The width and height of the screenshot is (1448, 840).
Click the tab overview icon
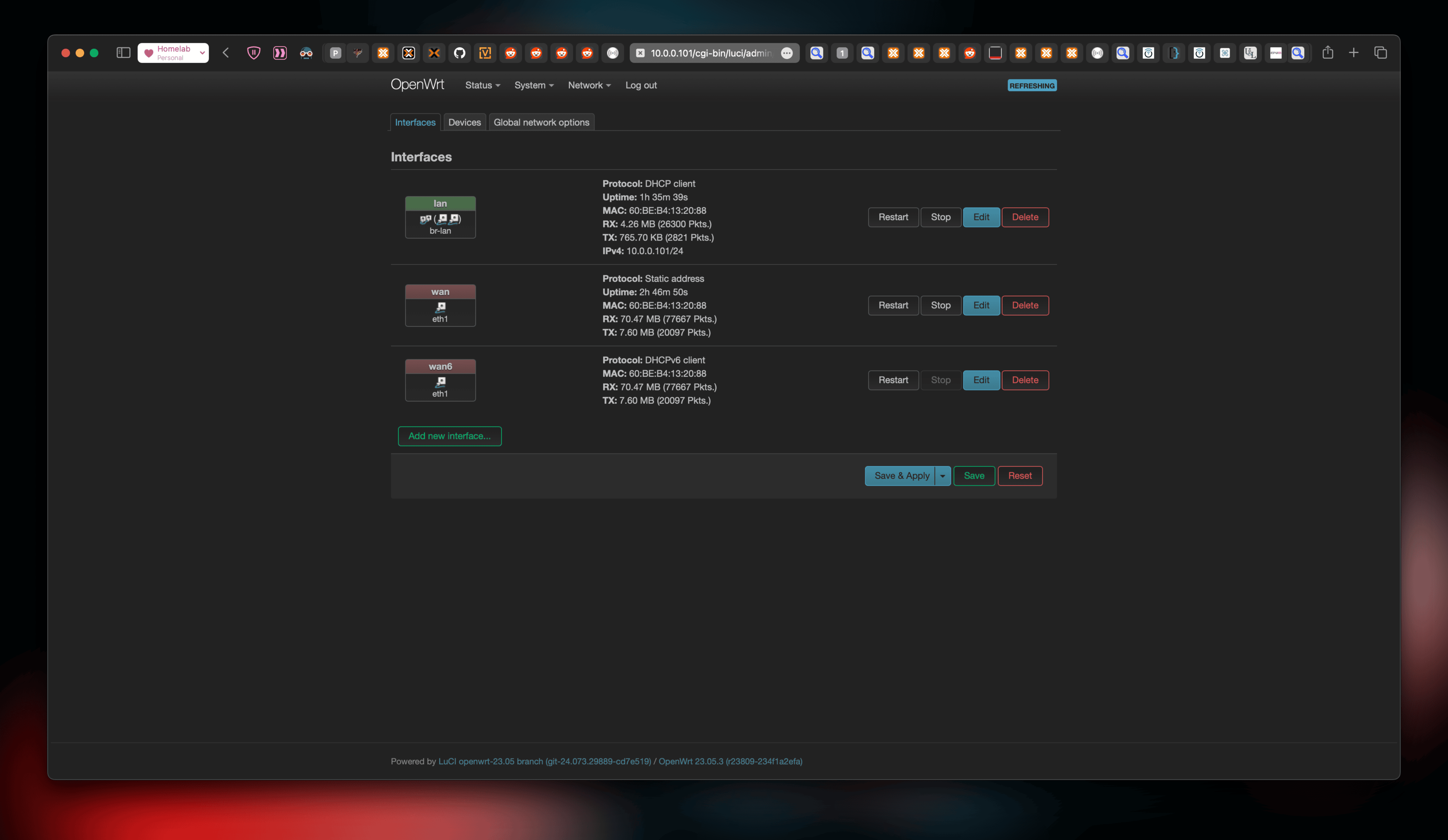click(x=1381, y=53)
